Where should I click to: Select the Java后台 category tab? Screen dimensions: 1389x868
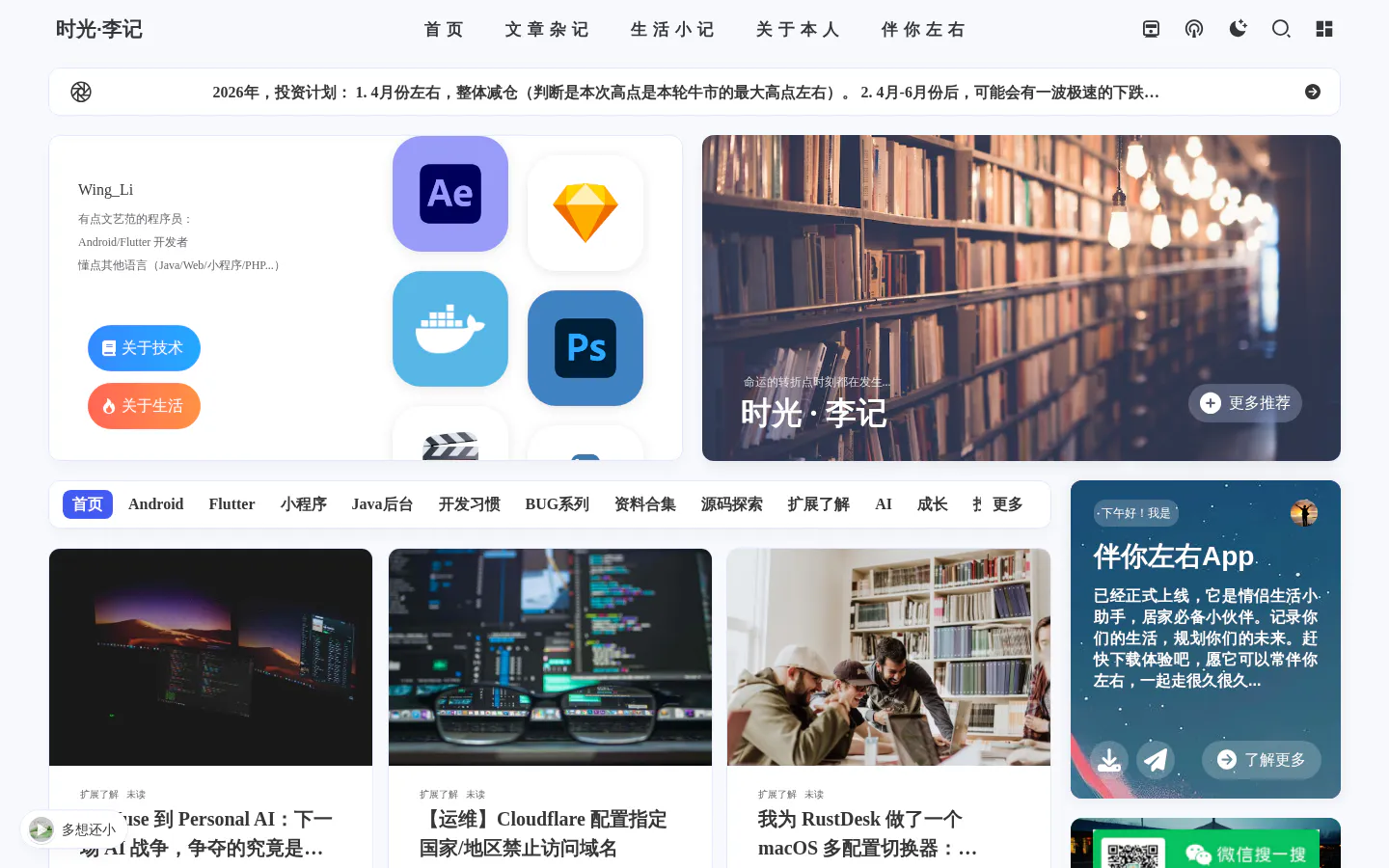382,504
